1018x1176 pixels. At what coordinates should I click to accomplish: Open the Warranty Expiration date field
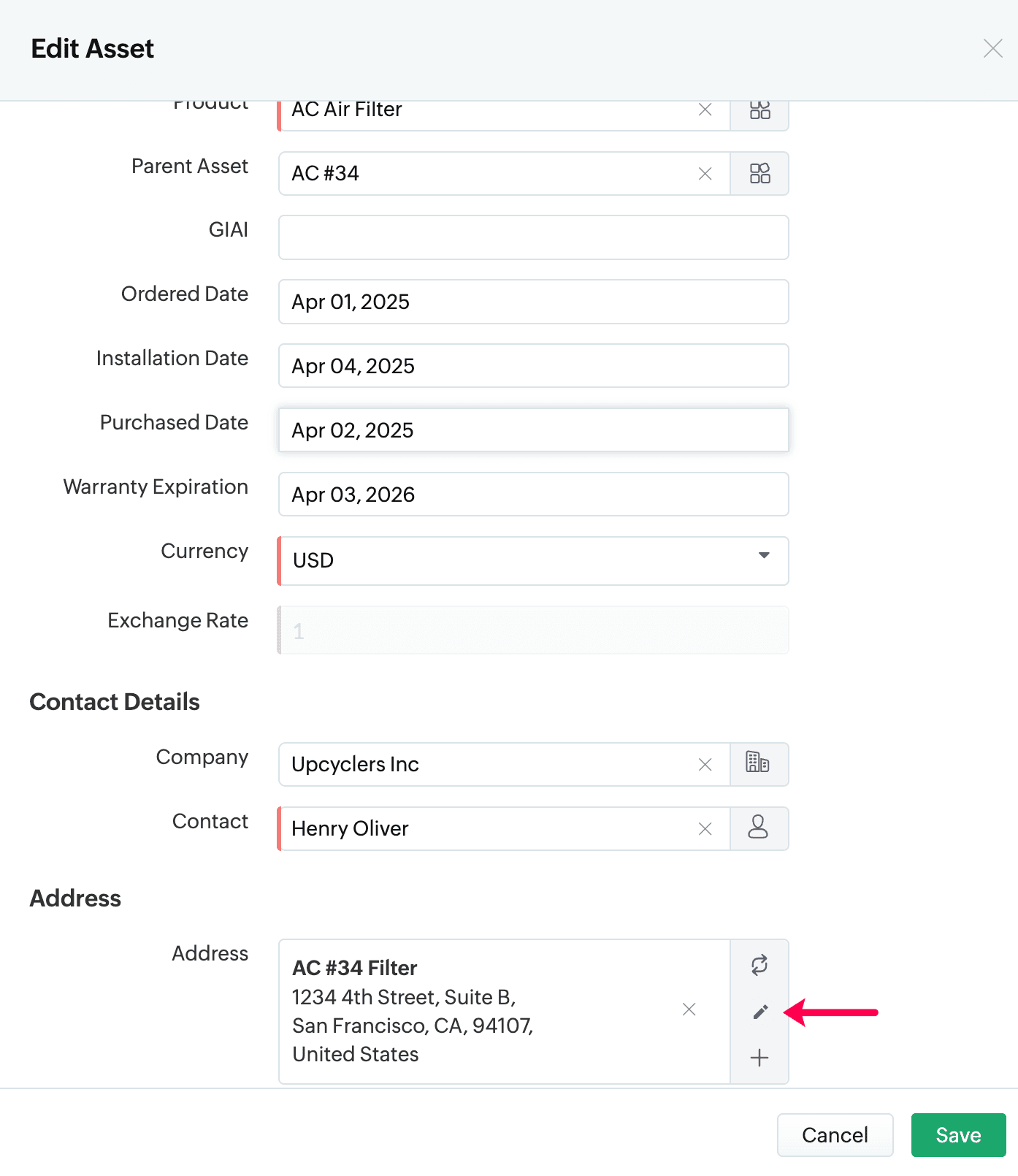tap(534, 495)
